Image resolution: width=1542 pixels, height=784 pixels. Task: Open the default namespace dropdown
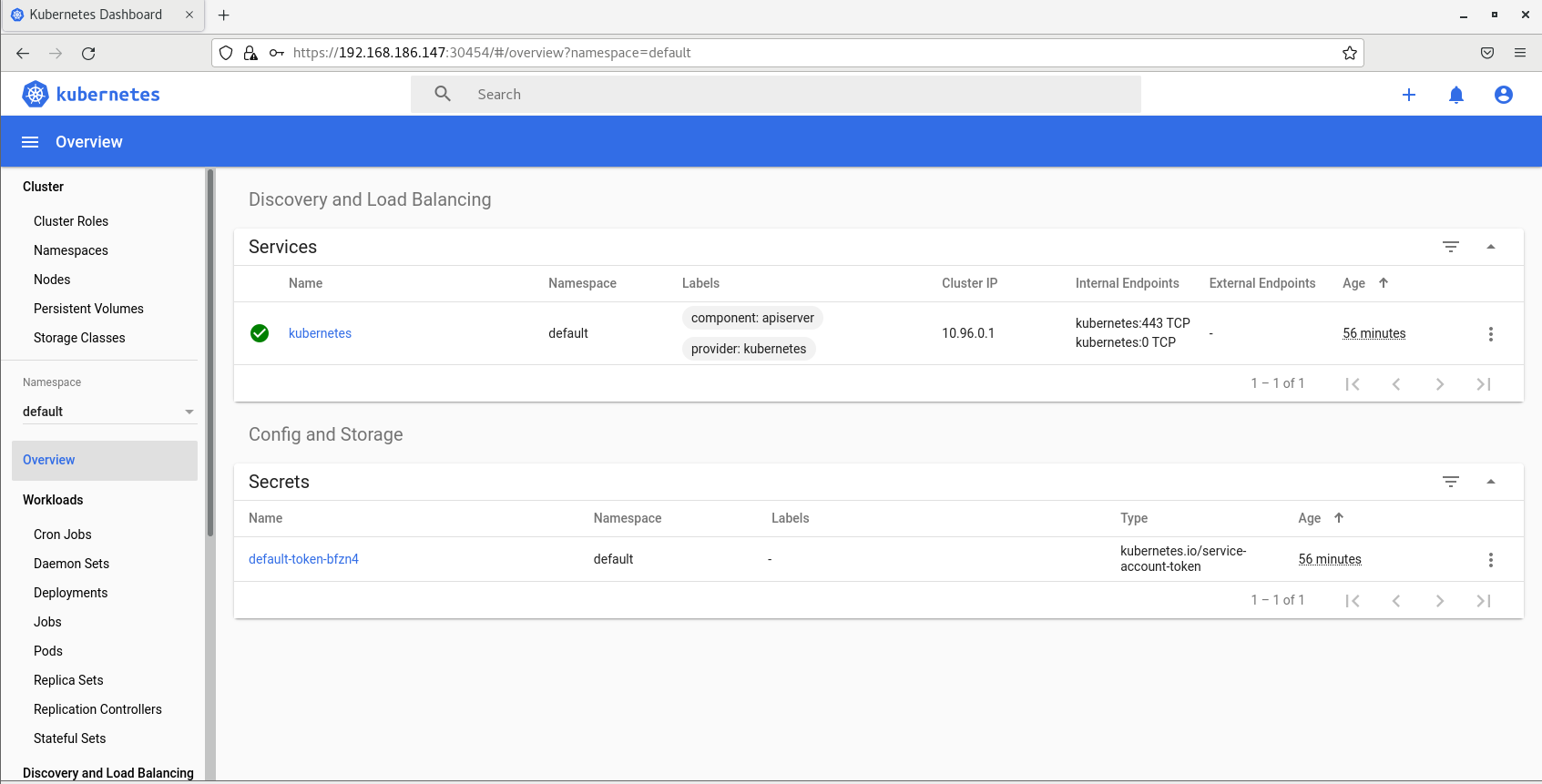(x=107, y=412)
